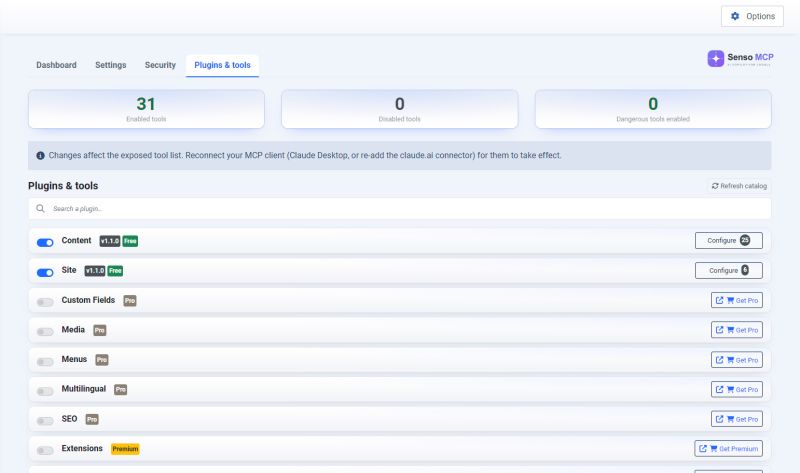Select the Plugins & tools tab

[222, 65]
